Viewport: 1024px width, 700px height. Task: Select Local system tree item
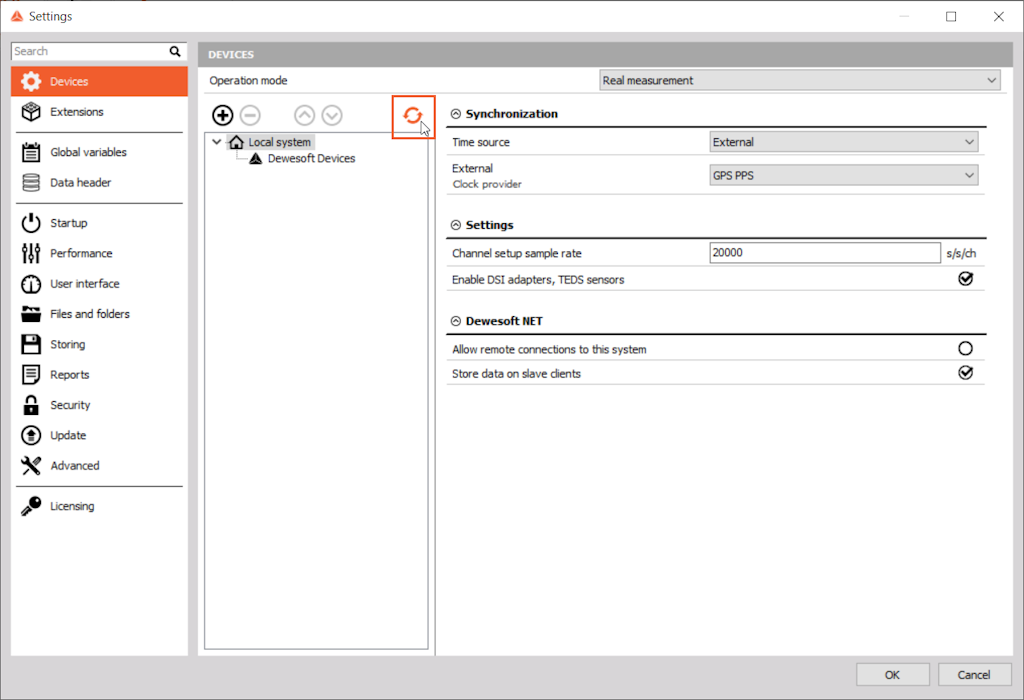[280, 142]
